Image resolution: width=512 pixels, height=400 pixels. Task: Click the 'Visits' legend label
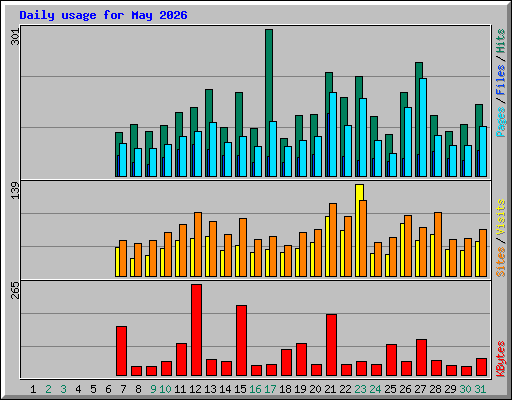[x=501, y=217]
